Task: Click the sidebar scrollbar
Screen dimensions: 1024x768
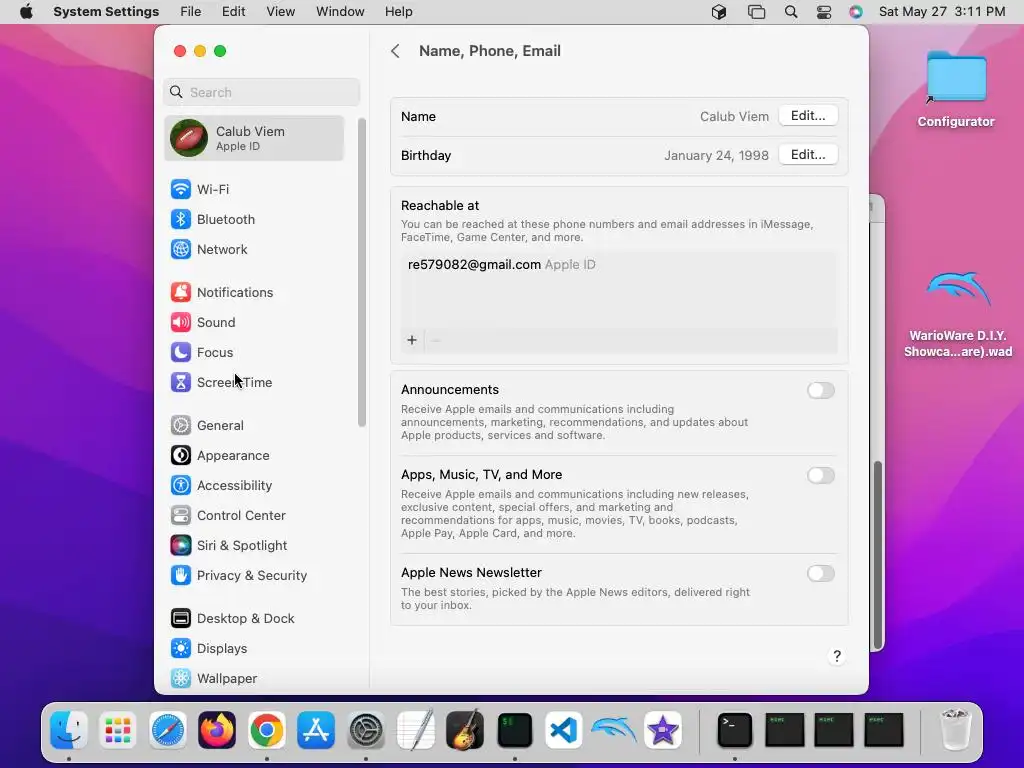Action: (362, 273)
